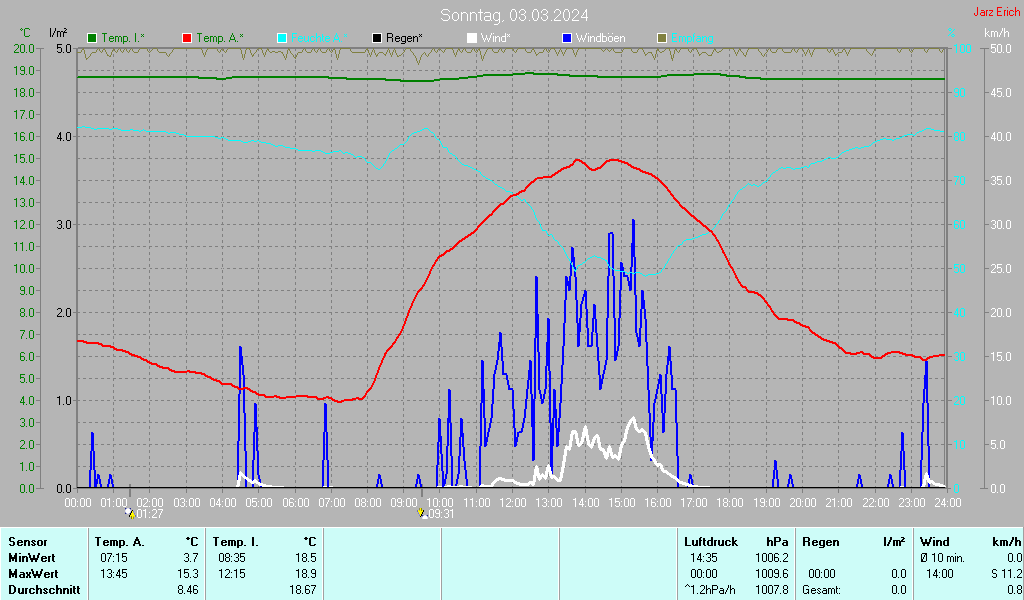
Task: Click the red 'Jarz Erich' text
Action: (997, 12)
